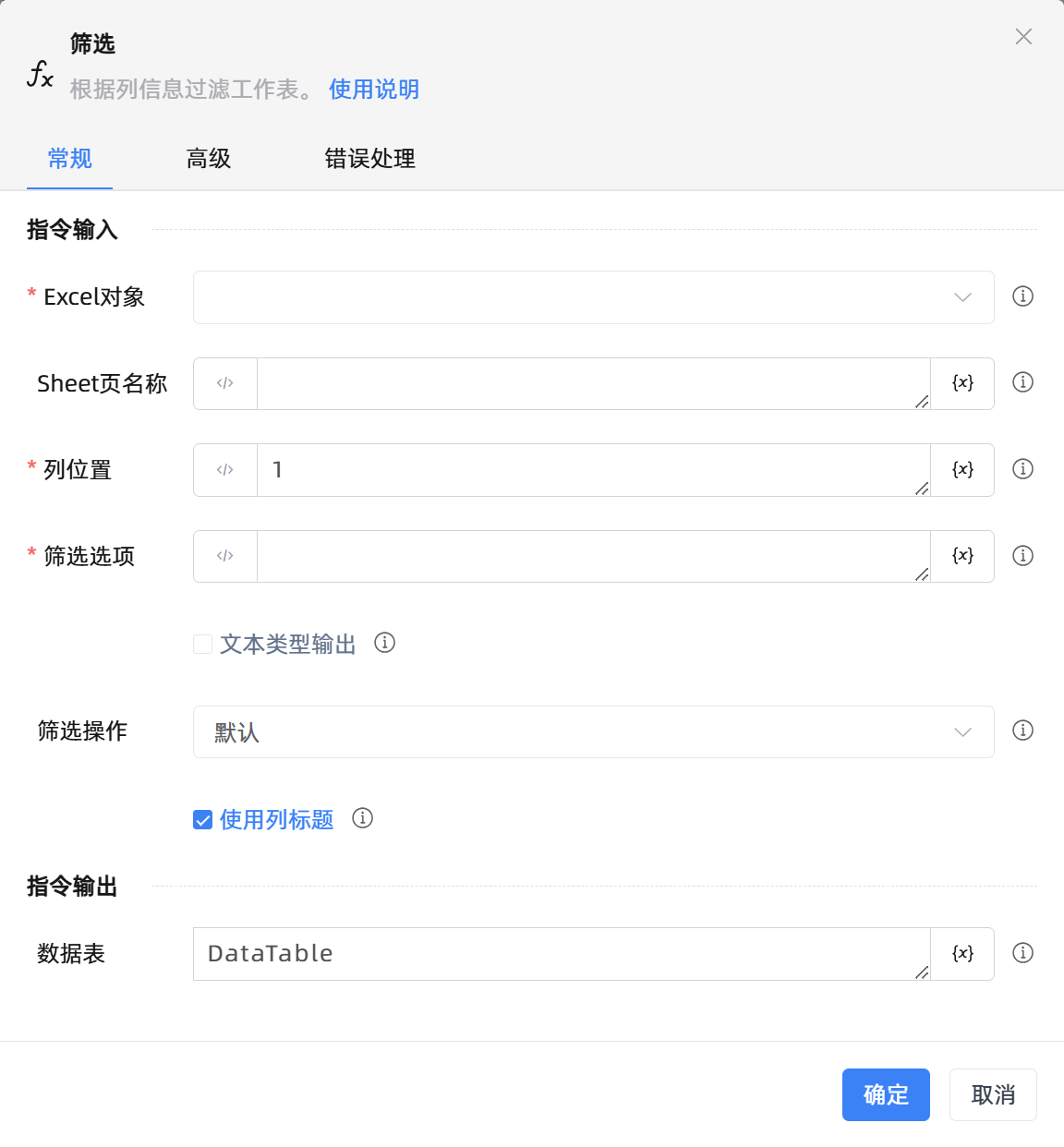This screenshot has height=1147, width=1064.
Task: Click the info icon beside Excel对象
Action: click(x=1022, y=296)
